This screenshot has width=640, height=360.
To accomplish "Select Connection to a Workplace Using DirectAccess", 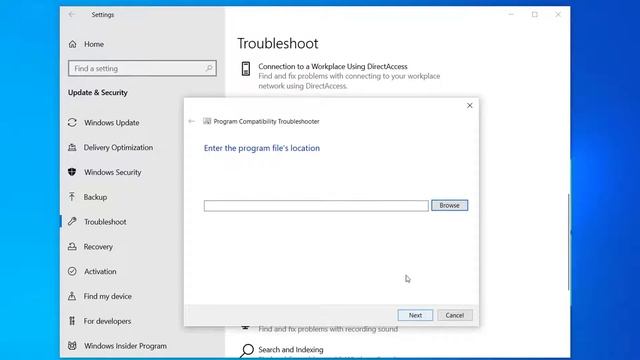I will coord(333,66).
